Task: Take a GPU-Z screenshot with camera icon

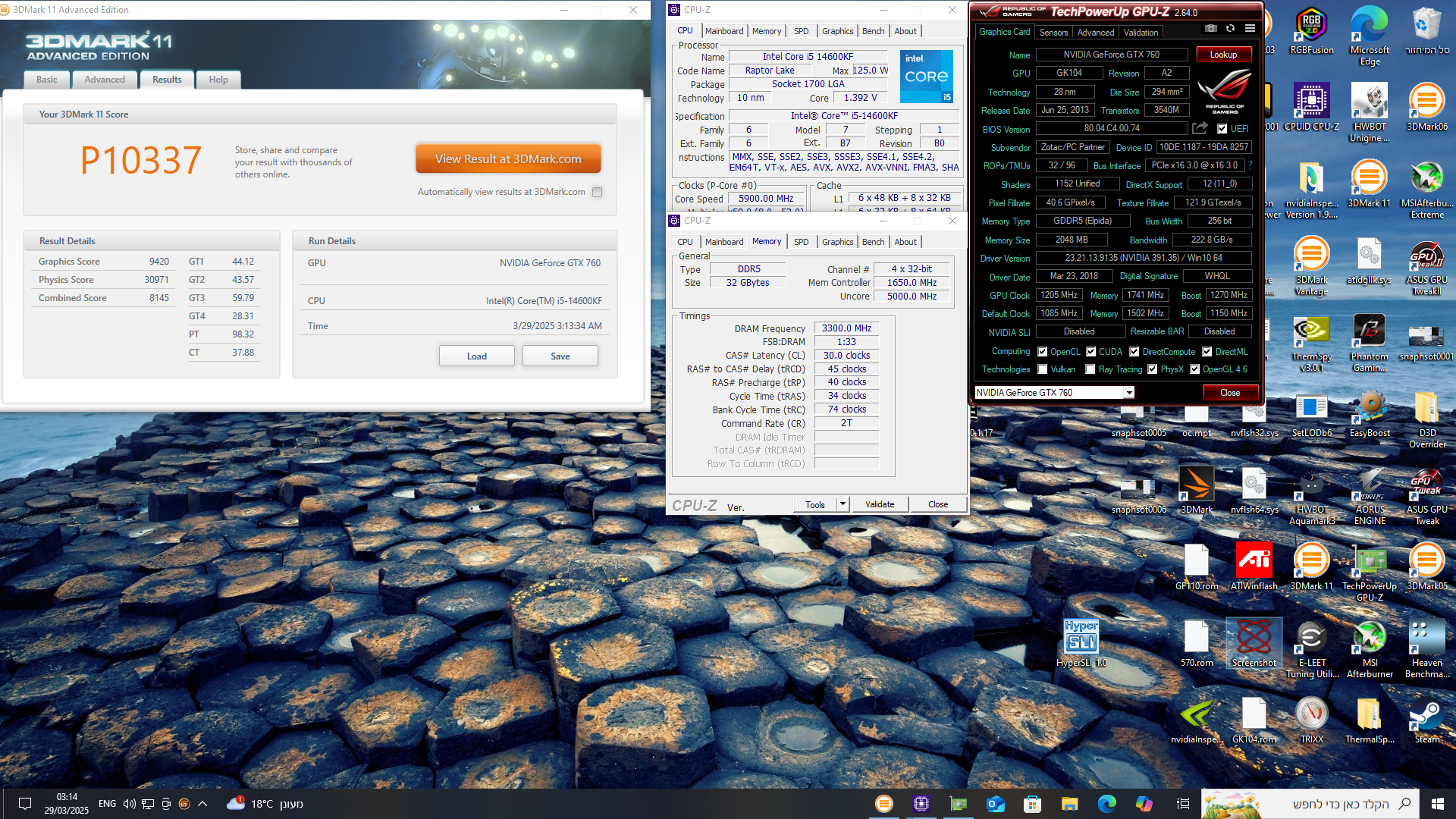Action: pyautogui.click(x=1211, y=29)
